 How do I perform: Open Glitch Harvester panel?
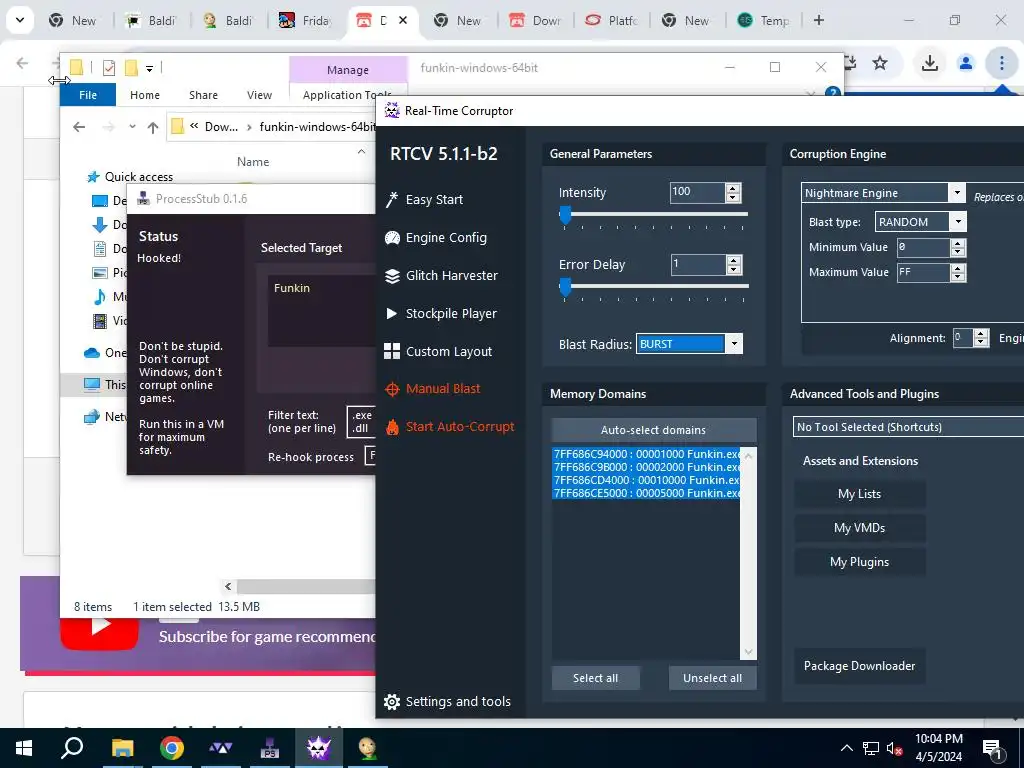coord(441,276)
